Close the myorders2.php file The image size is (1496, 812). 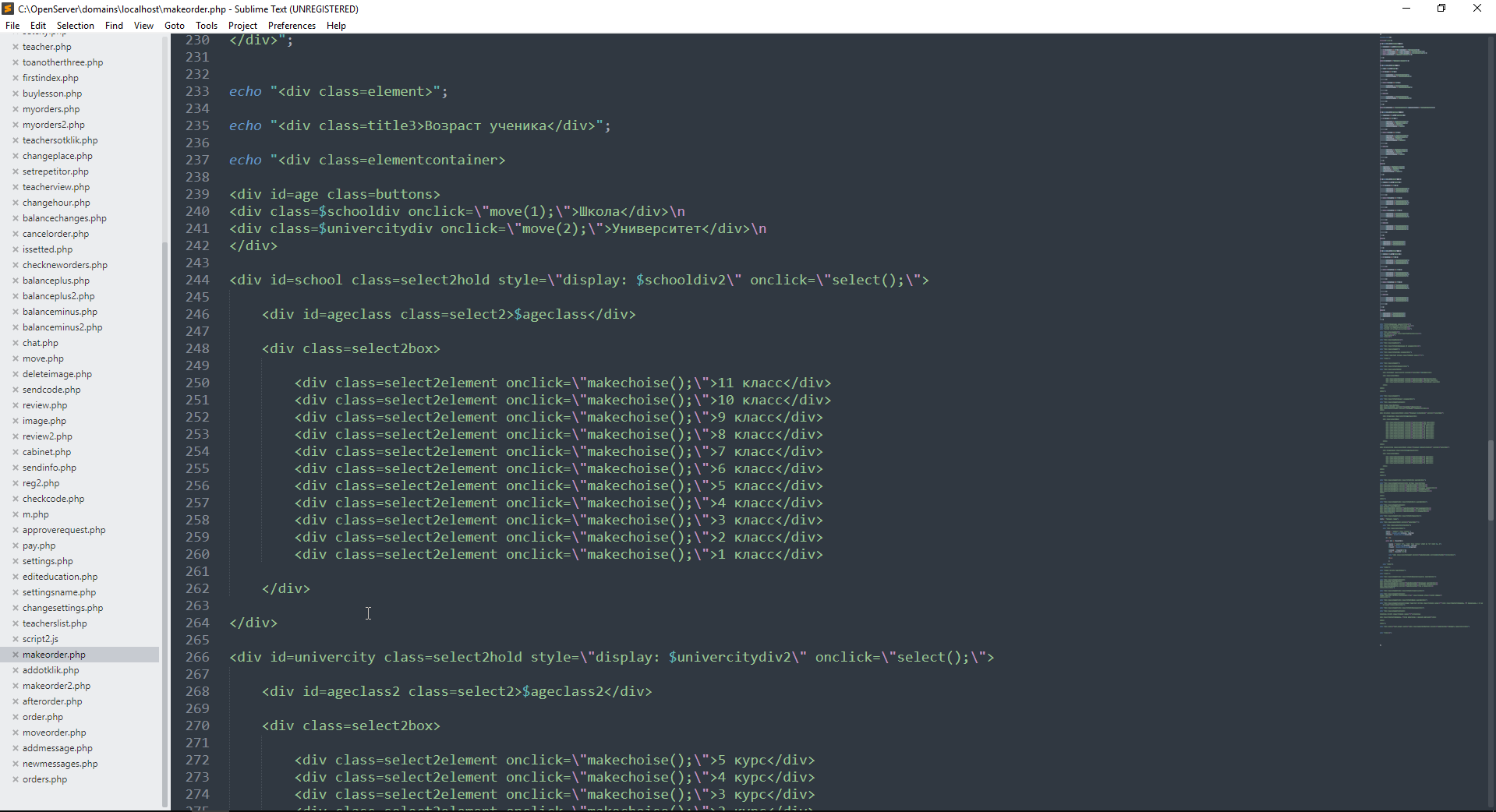(x=16, y=125)
